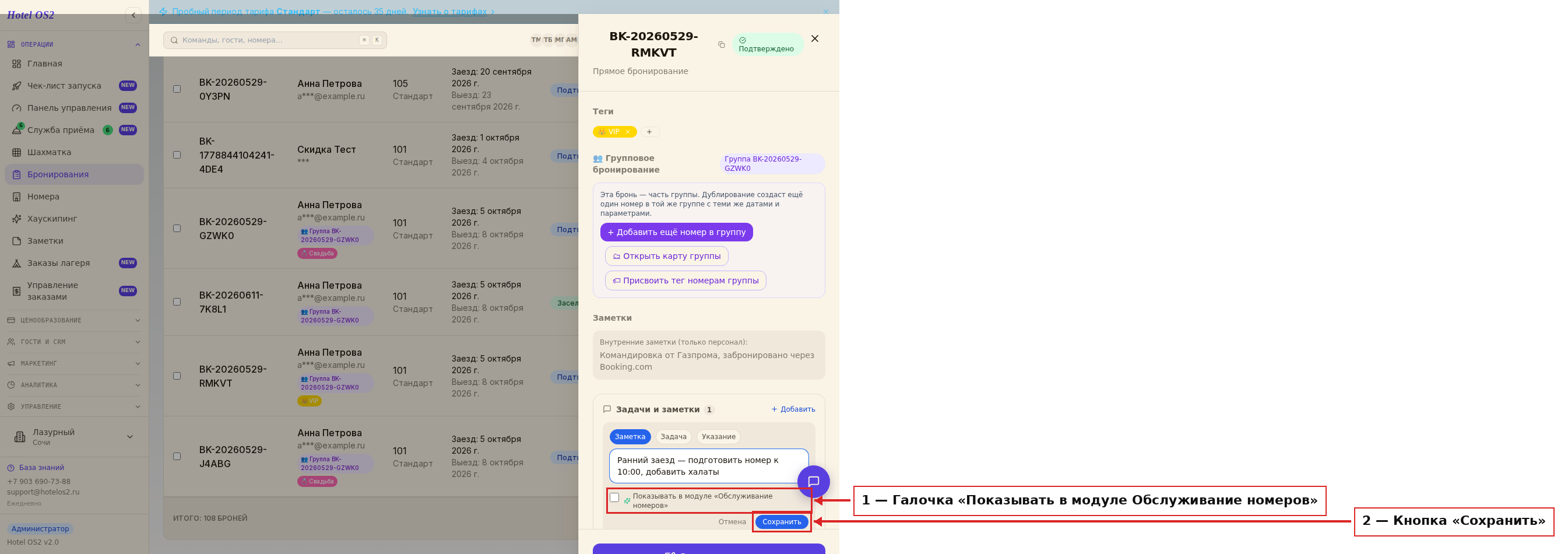Click the Управление заказами icon
1568x554 pixels.
click(16, 291)
